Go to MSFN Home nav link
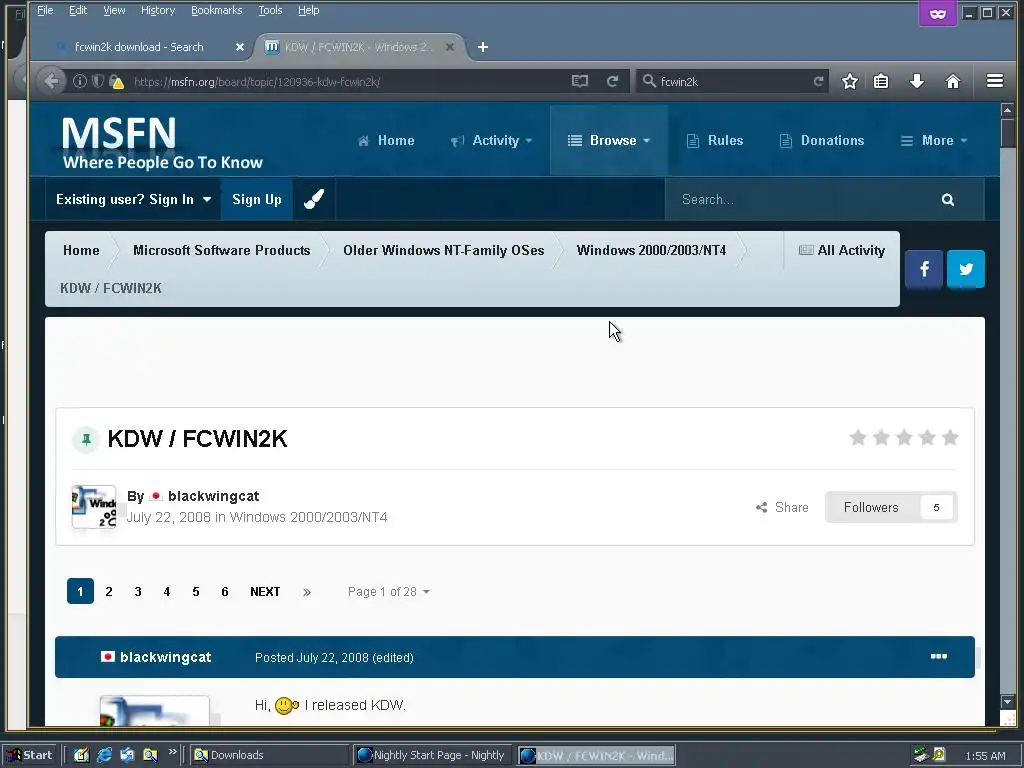This screenshot has height=768, width=1024. click(x=386, y=140)
